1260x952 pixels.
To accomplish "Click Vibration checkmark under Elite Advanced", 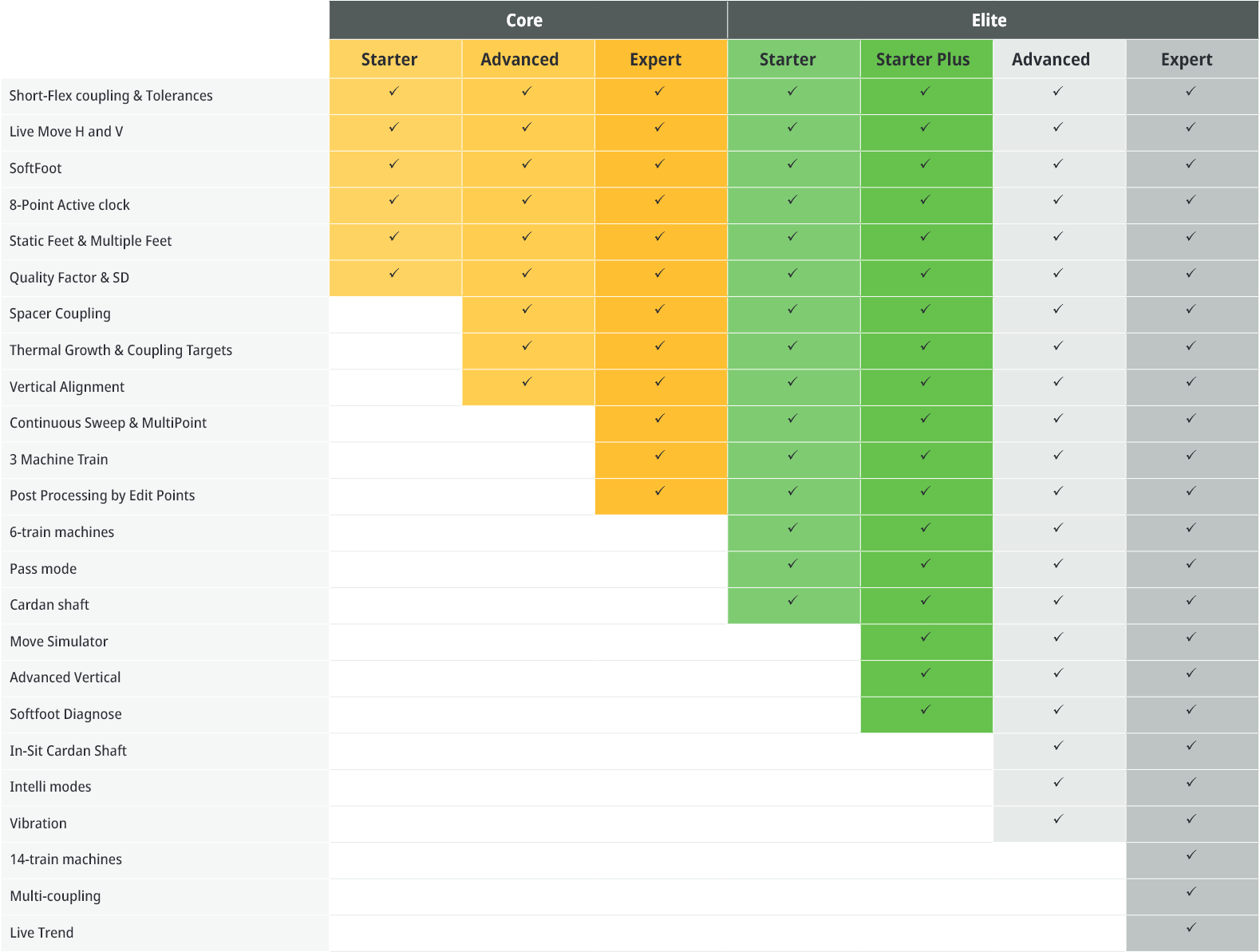I will (1058, 819).
